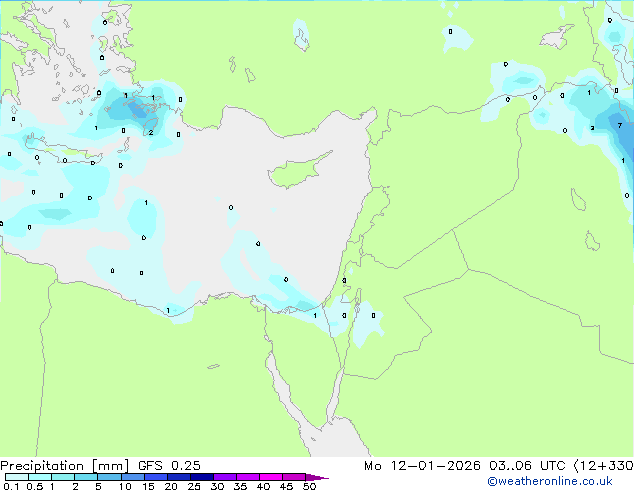Click the "Precipitation" title text
Screen dimensions: 634x490
[42, 466]
